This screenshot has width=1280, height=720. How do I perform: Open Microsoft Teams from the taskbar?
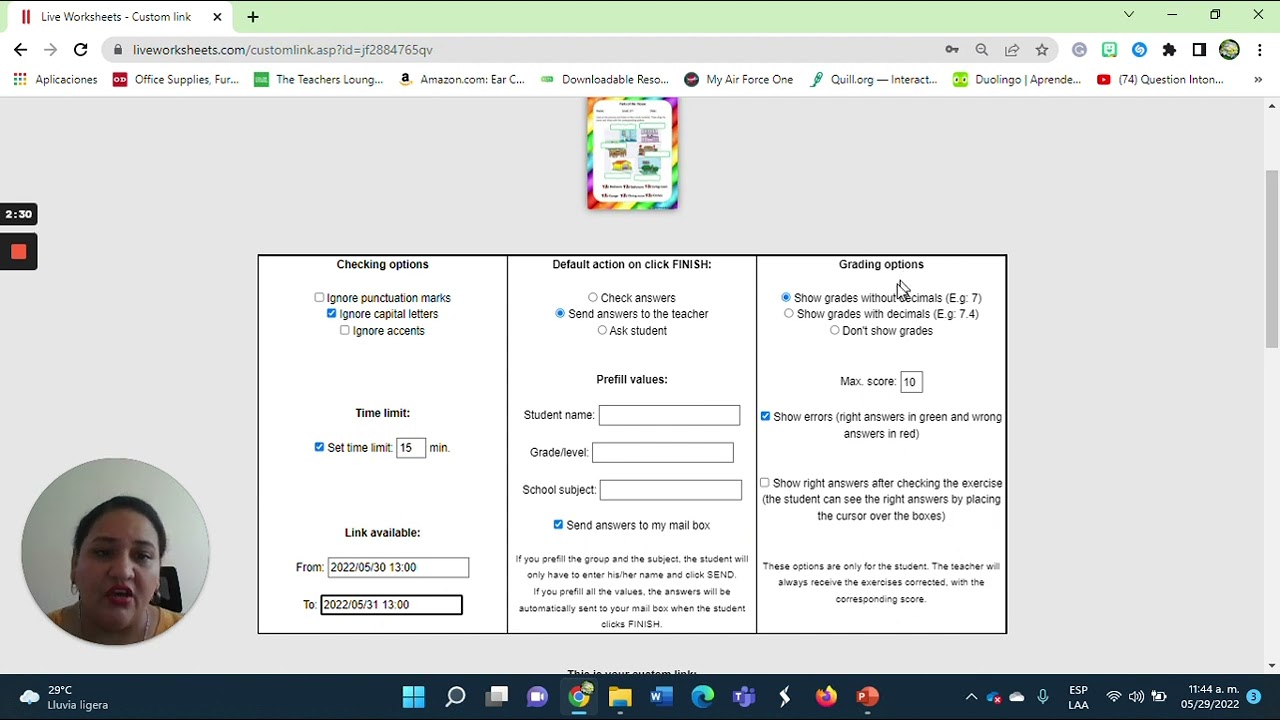pyautogui.click(x=744, y=697)
